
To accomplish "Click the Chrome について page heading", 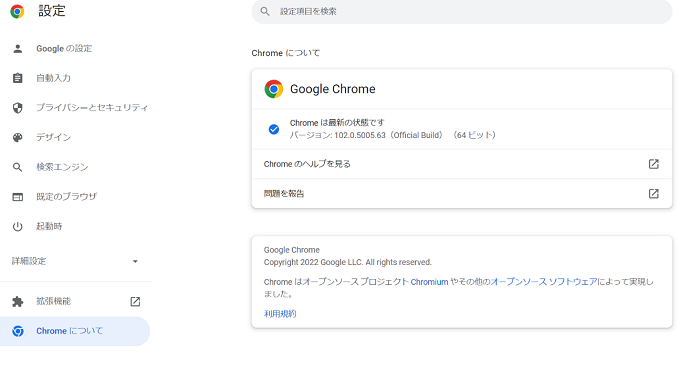I will (286, 53).
